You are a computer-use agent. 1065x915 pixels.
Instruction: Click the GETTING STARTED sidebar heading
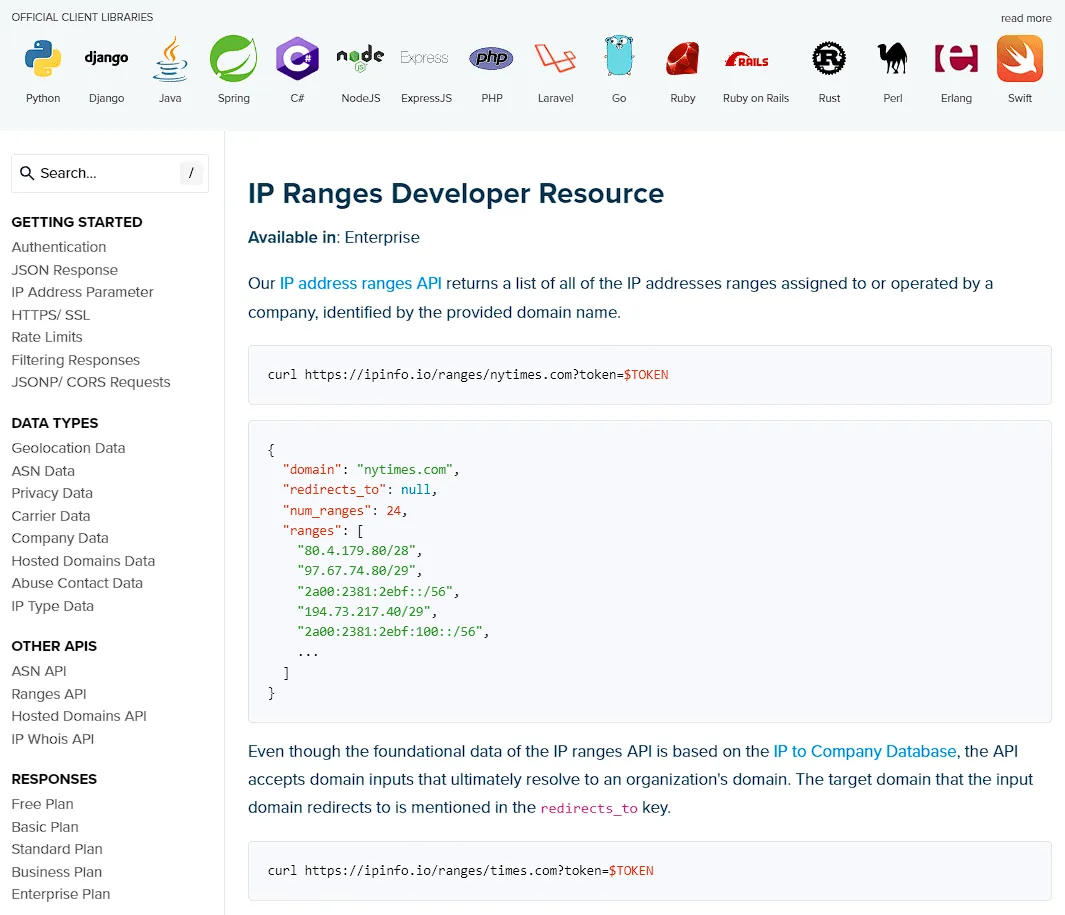pyautogui.click(x=77, y=222)
